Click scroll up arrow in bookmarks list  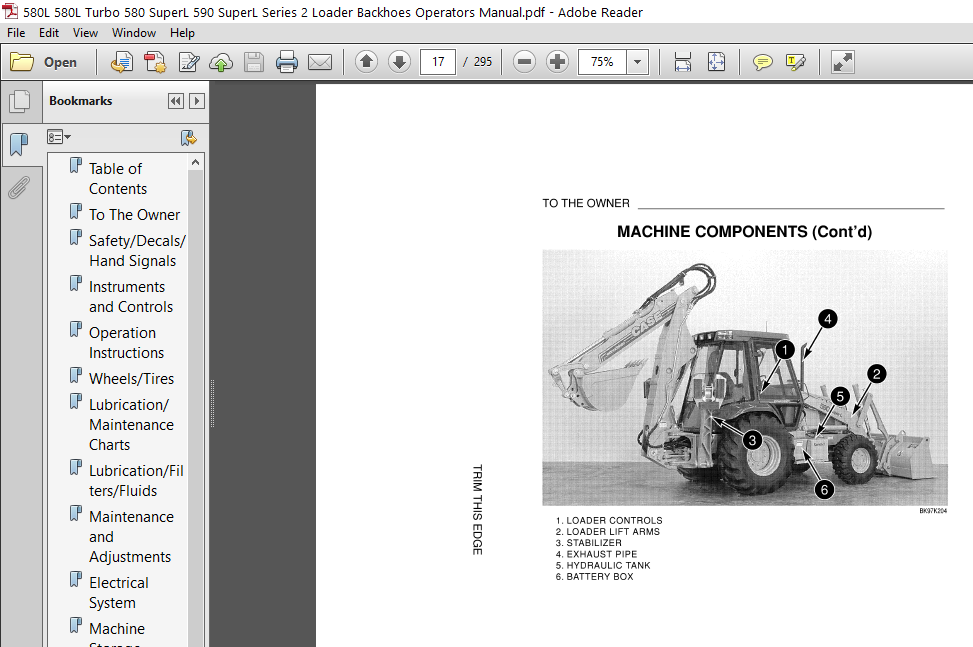[x=195, y=163]
